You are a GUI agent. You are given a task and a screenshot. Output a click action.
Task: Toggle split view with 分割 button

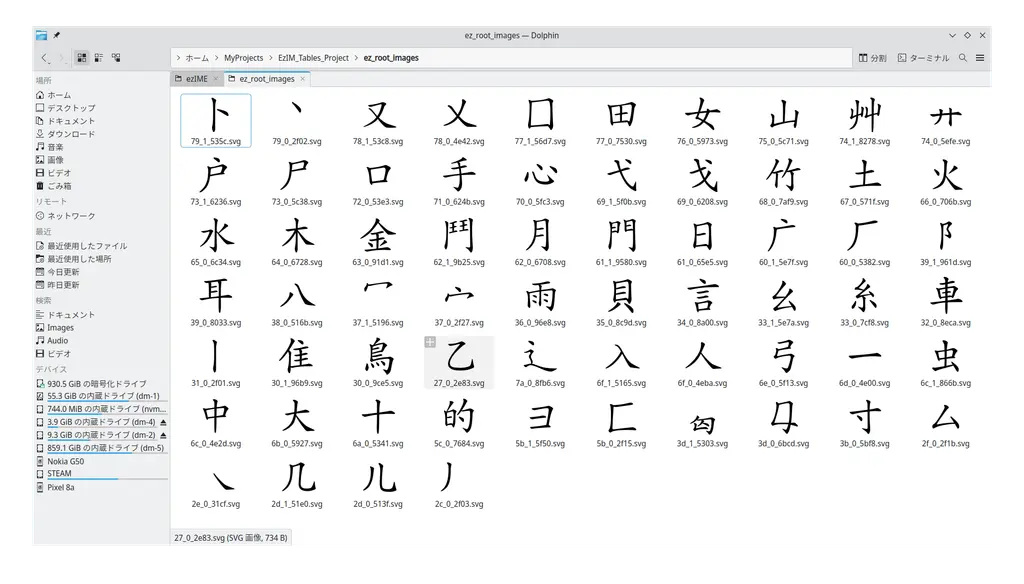tap(872, 58)
